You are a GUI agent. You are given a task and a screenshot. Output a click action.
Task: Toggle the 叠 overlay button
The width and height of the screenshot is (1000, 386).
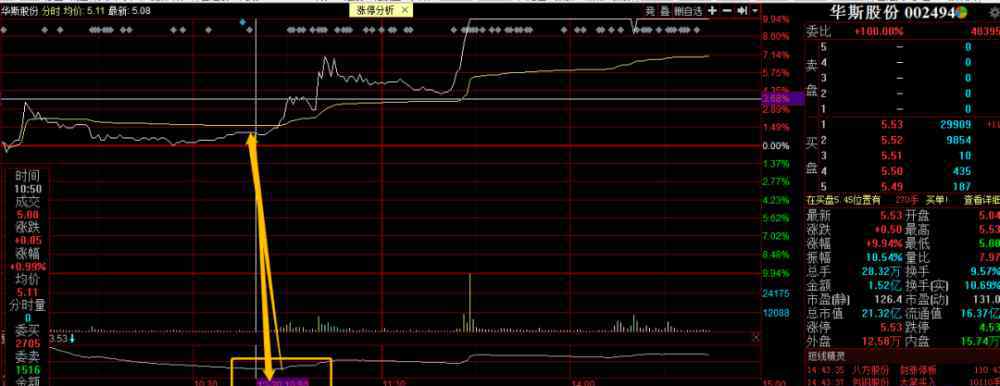tap(664, 11)
